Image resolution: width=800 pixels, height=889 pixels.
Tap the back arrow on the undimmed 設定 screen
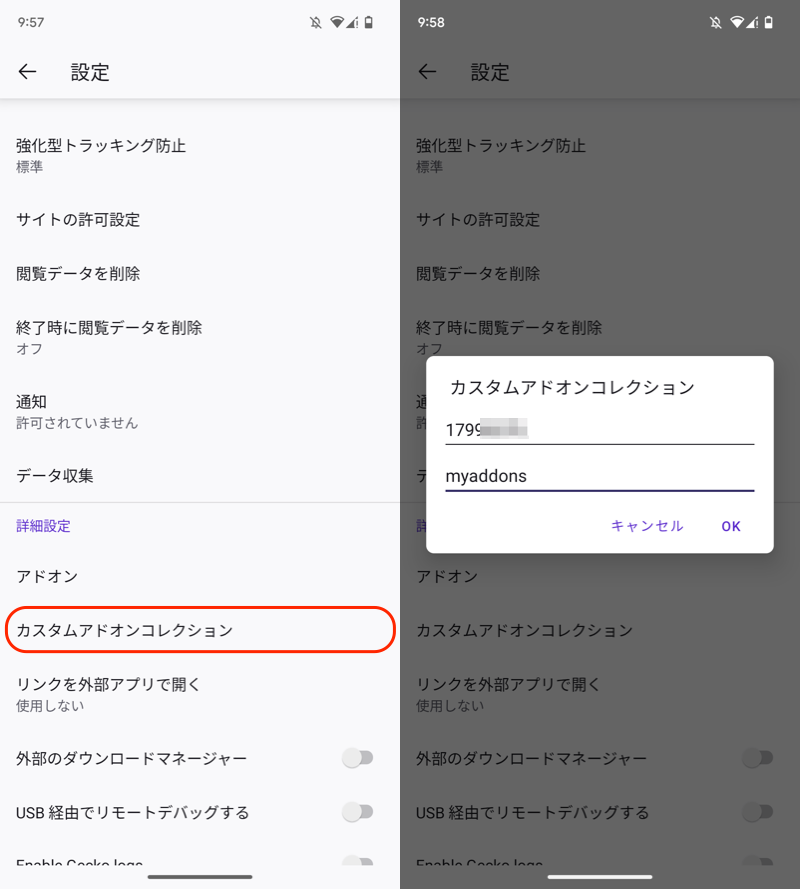click(27, 72)
